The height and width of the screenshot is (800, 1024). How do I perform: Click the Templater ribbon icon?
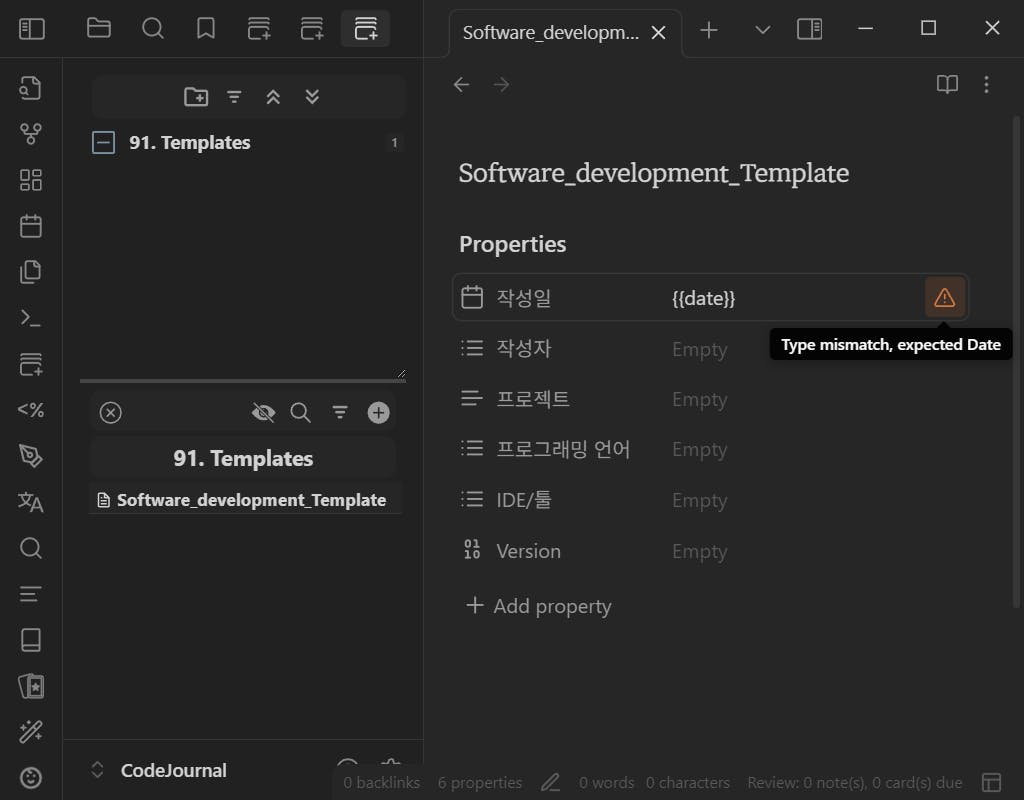(31, 410)
